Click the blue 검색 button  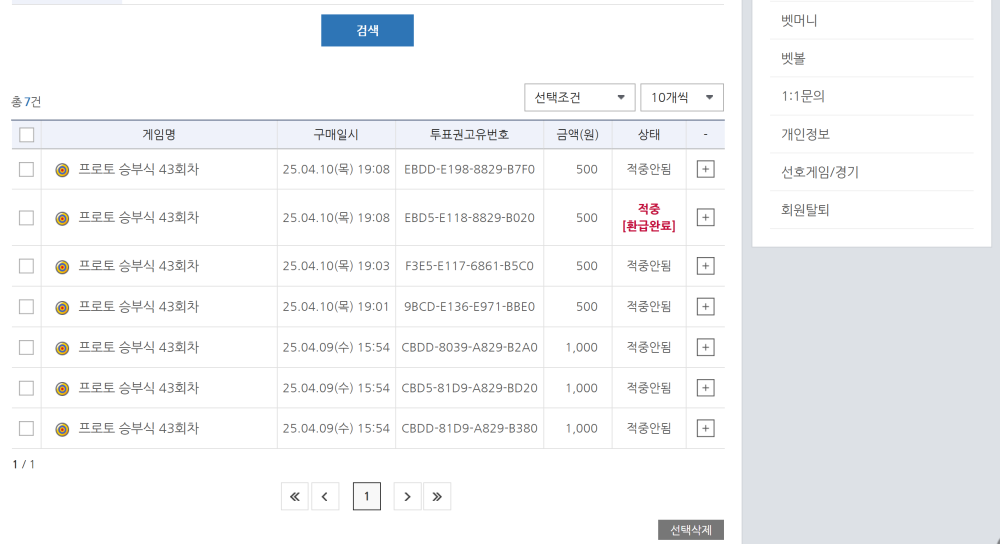click(x=367, y=30)
